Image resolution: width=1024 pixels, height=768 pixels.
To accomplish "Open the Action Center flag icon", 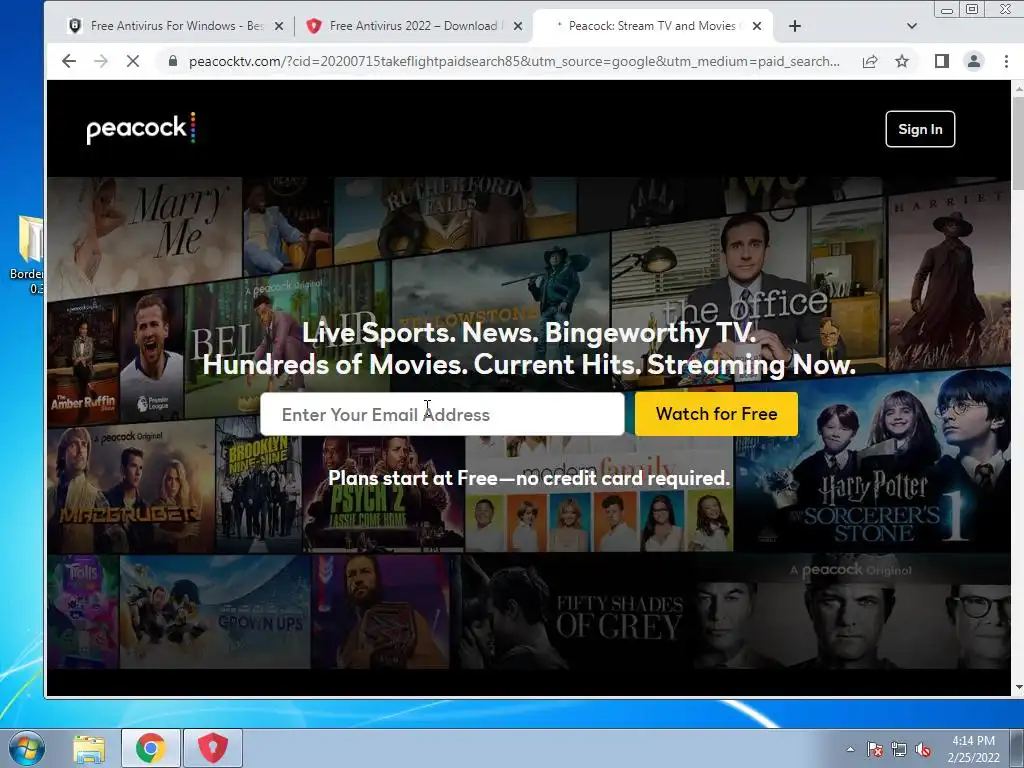I will click(874, 749).
